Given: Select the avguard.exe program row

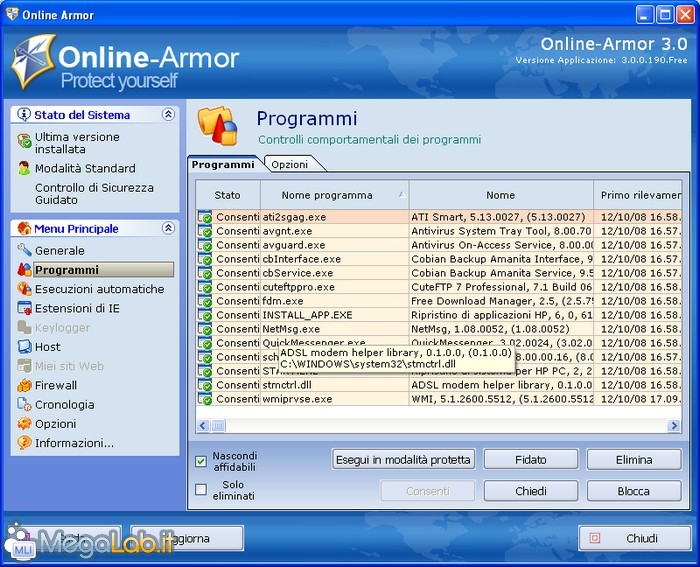Looking at the screenshot, I should point(293,245).
